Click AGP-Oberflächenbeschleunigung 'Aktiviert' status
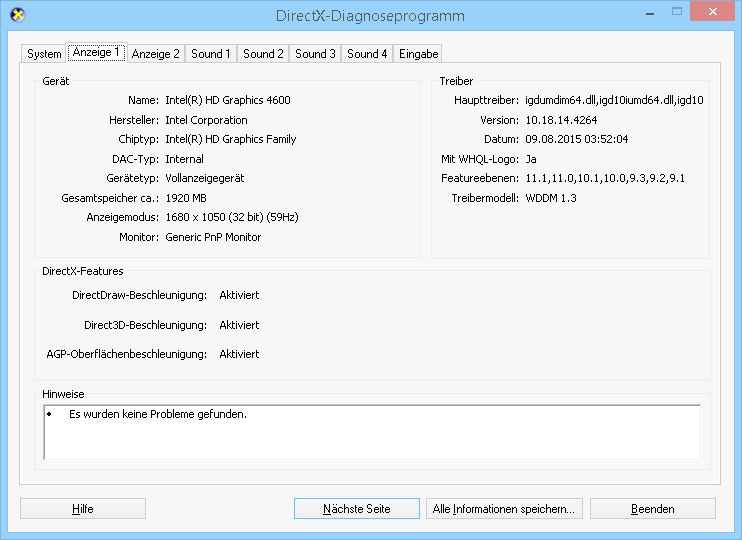The height and width of the screenshot is (540, 742). (239, 354)
